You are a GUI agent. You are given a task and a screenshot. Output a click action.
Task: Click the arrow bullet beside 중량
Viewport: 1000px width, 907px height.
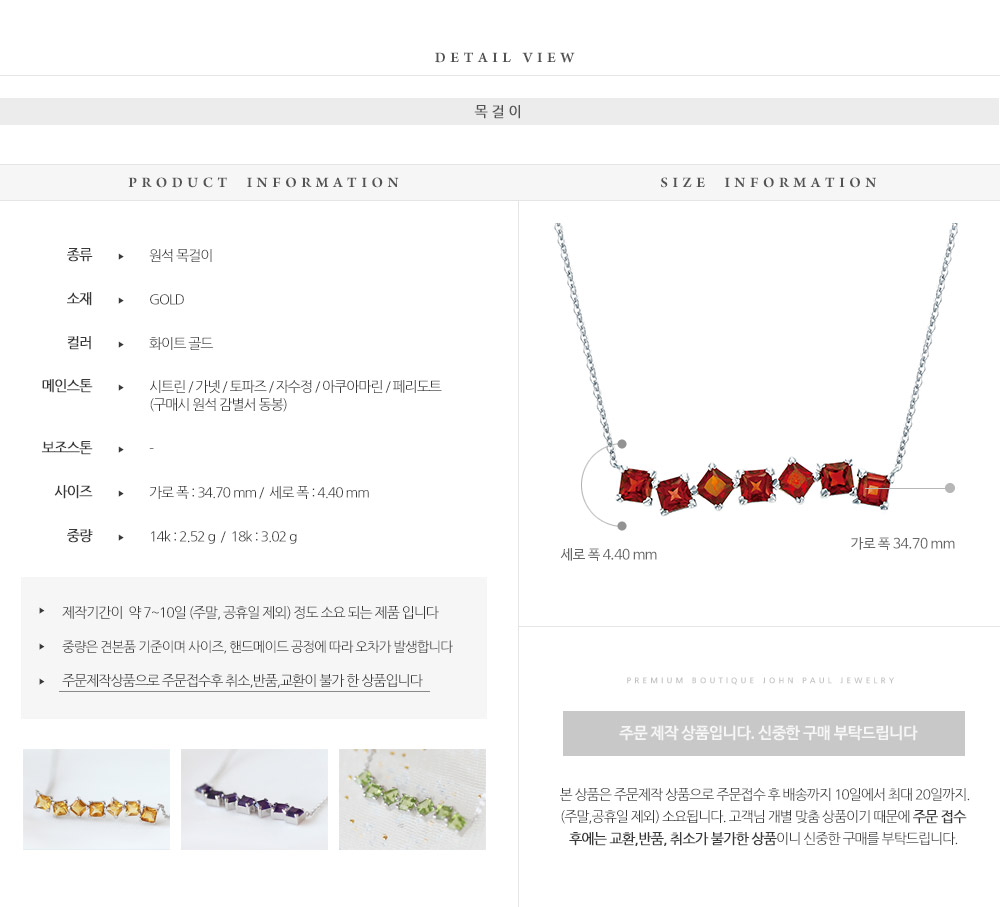pyautogui.click(x=121, y=537)
